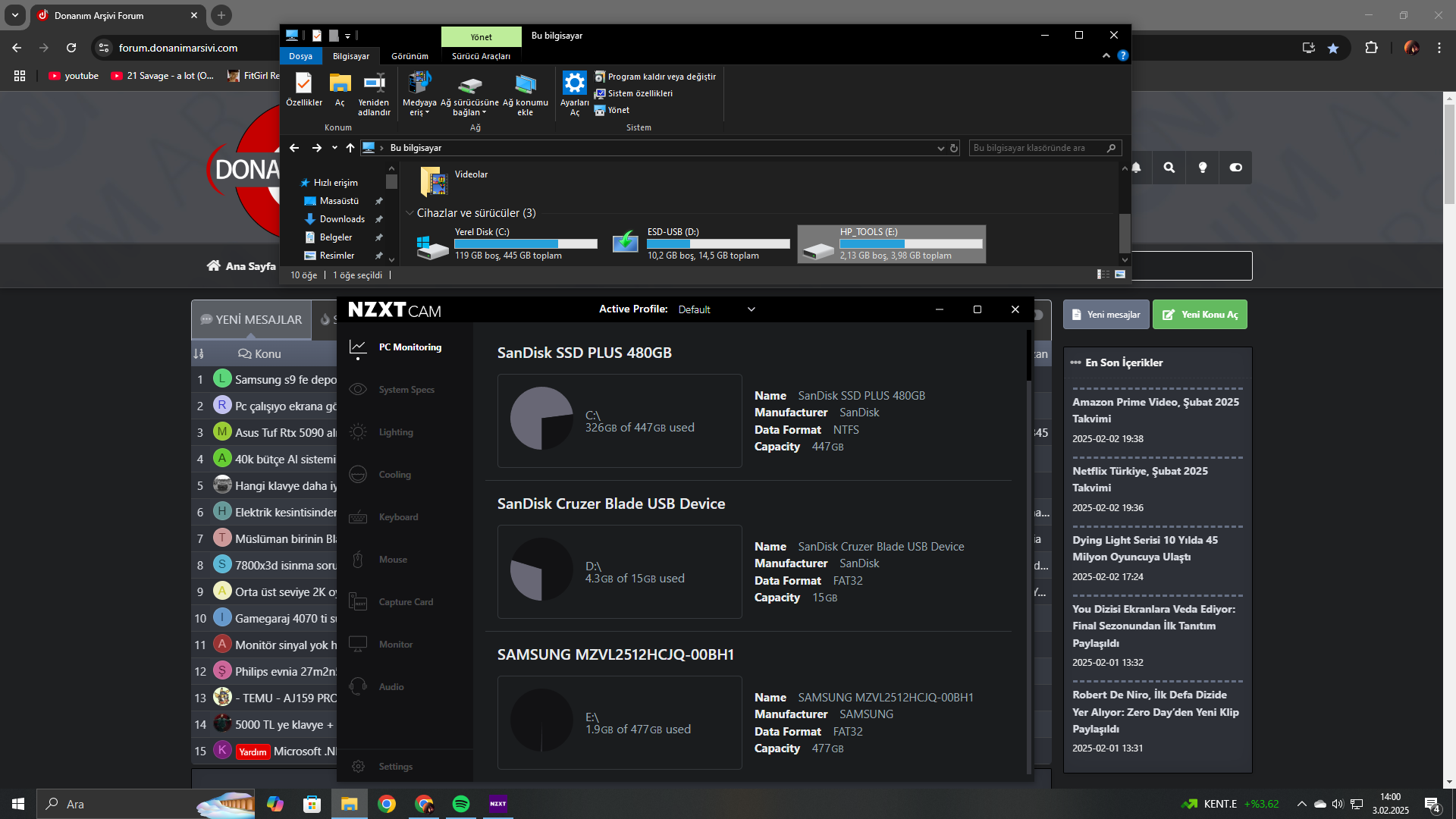Open NZXT CAM Settings gear
The width and height of the screenshot is (1456, 819).
pos(359,767)
